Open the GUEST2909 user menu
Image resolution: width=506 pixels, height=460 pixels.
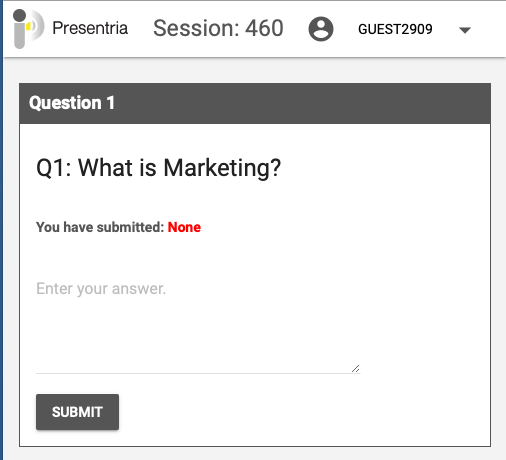[x=395, y=29]
